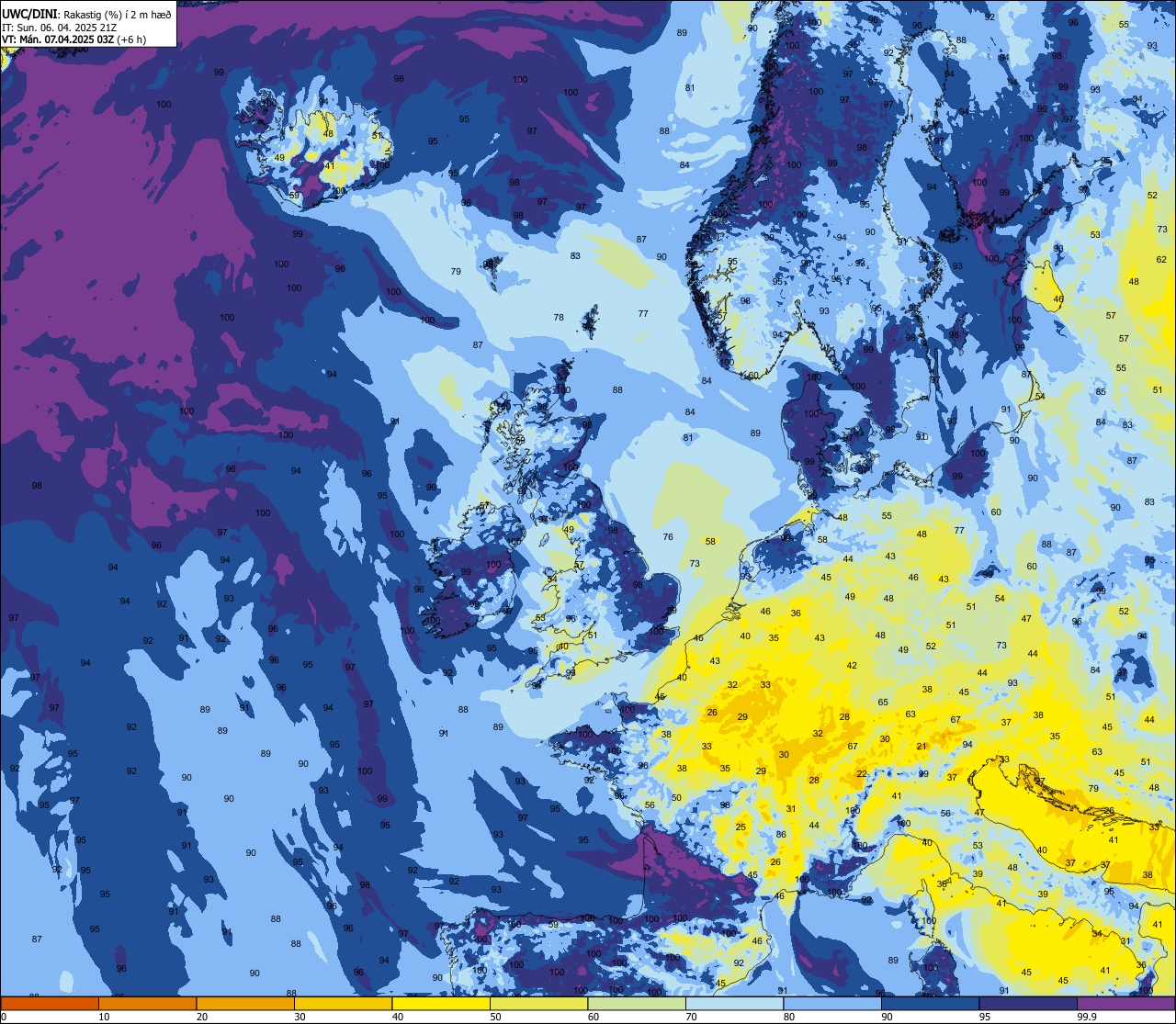Click the 'IT: Sun. 06. 04. 2025 21Z' line

tap(61, 28)
